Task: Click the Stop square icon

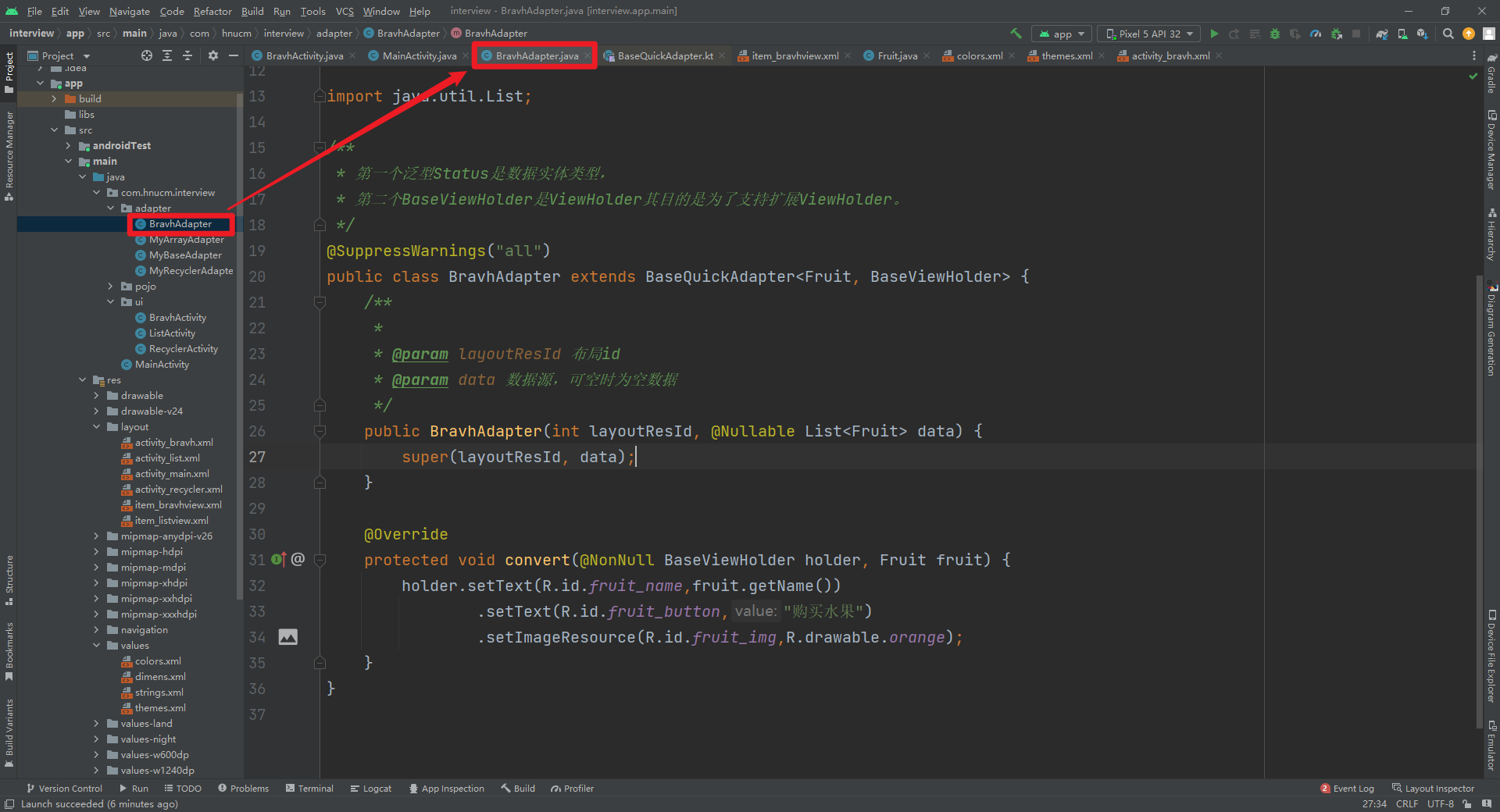Action: coord(1356,34)
